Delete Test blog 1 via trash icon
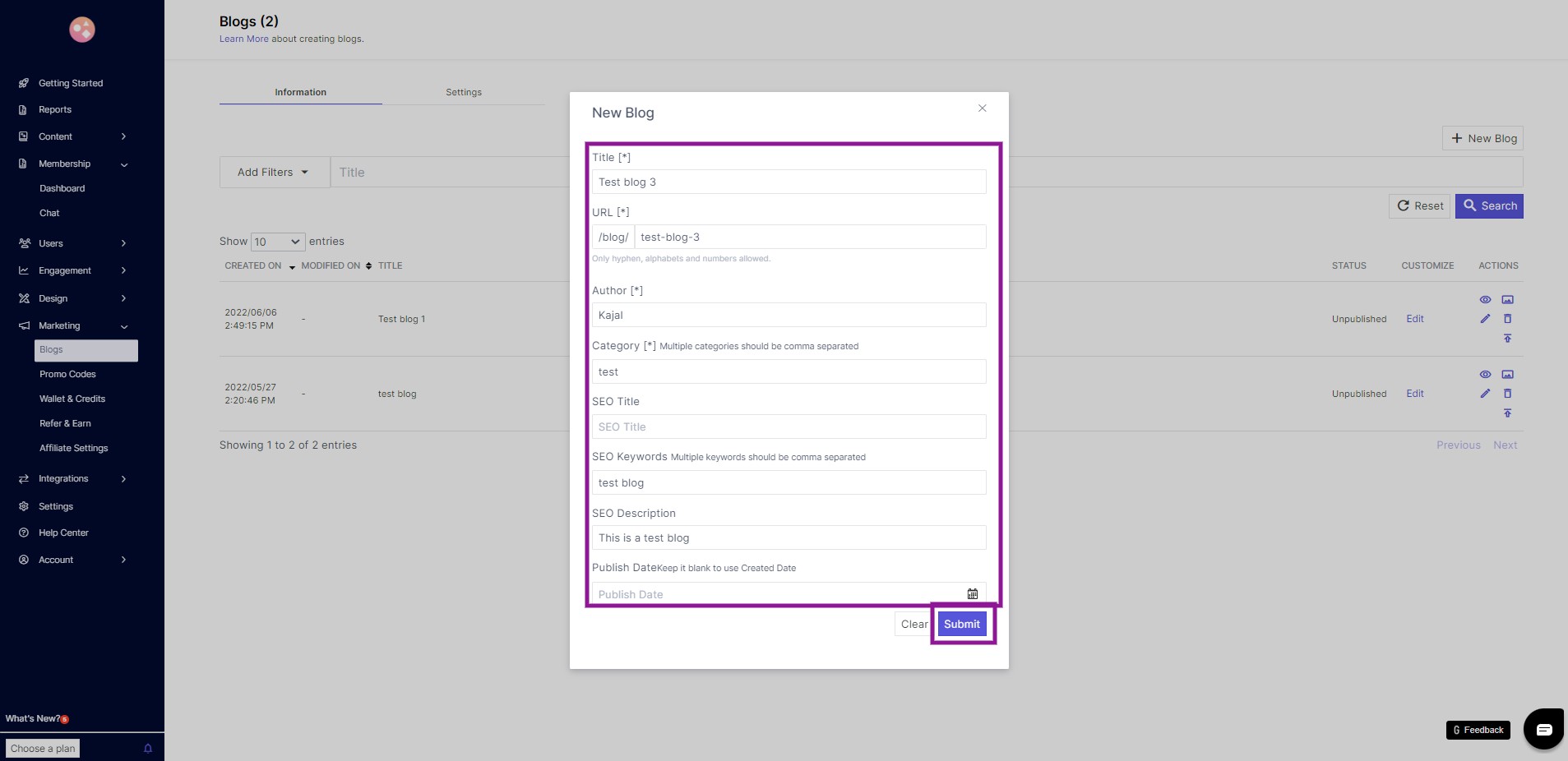This screenshot has height=761, width=1568. click(1507, 319)
